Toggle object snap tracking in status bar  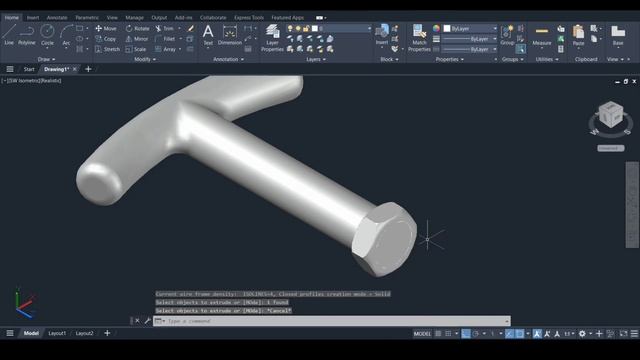pos(509,333)
